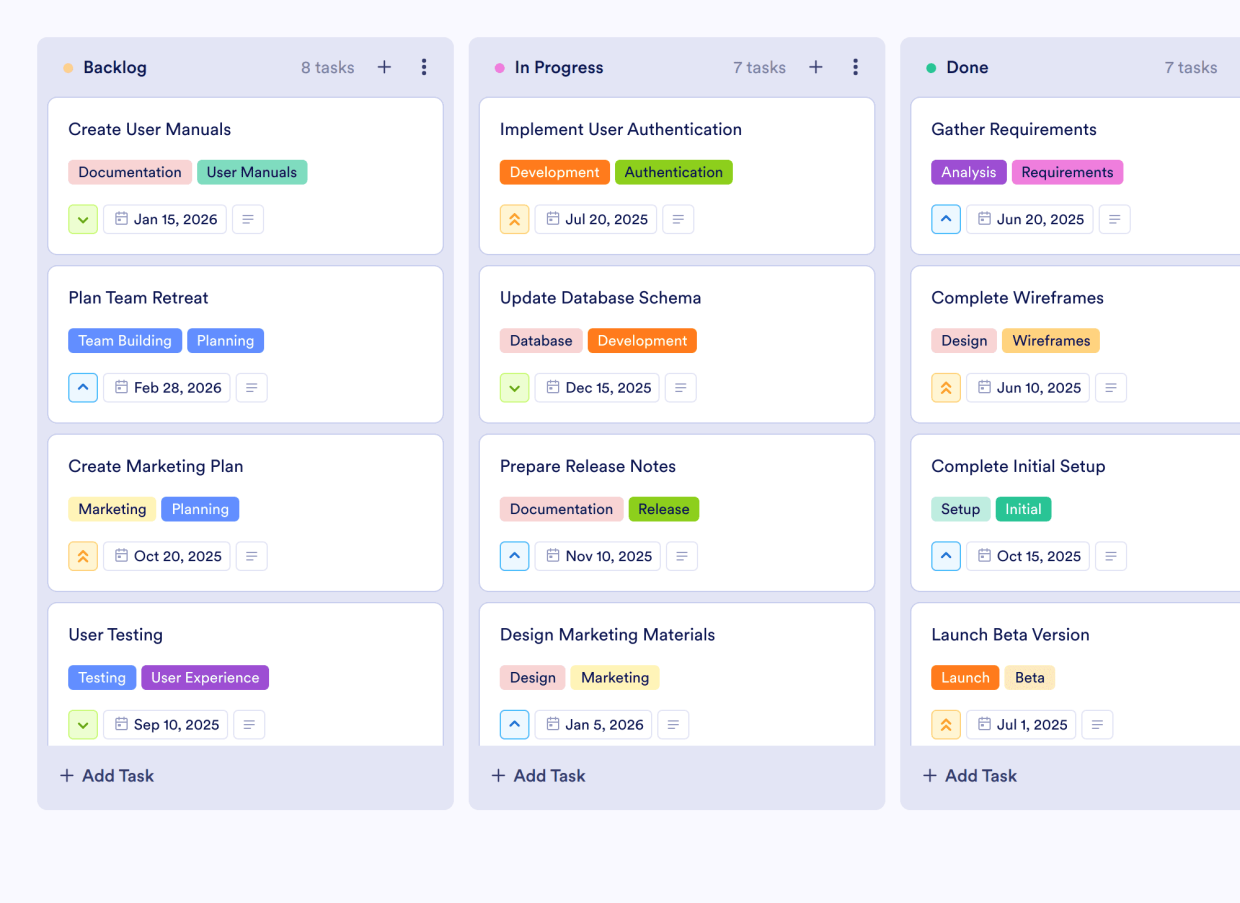This screenshot has height=903, width=1240.
Task: Open the calendar icon on Create User Manuals
Action: click(120, 219)
